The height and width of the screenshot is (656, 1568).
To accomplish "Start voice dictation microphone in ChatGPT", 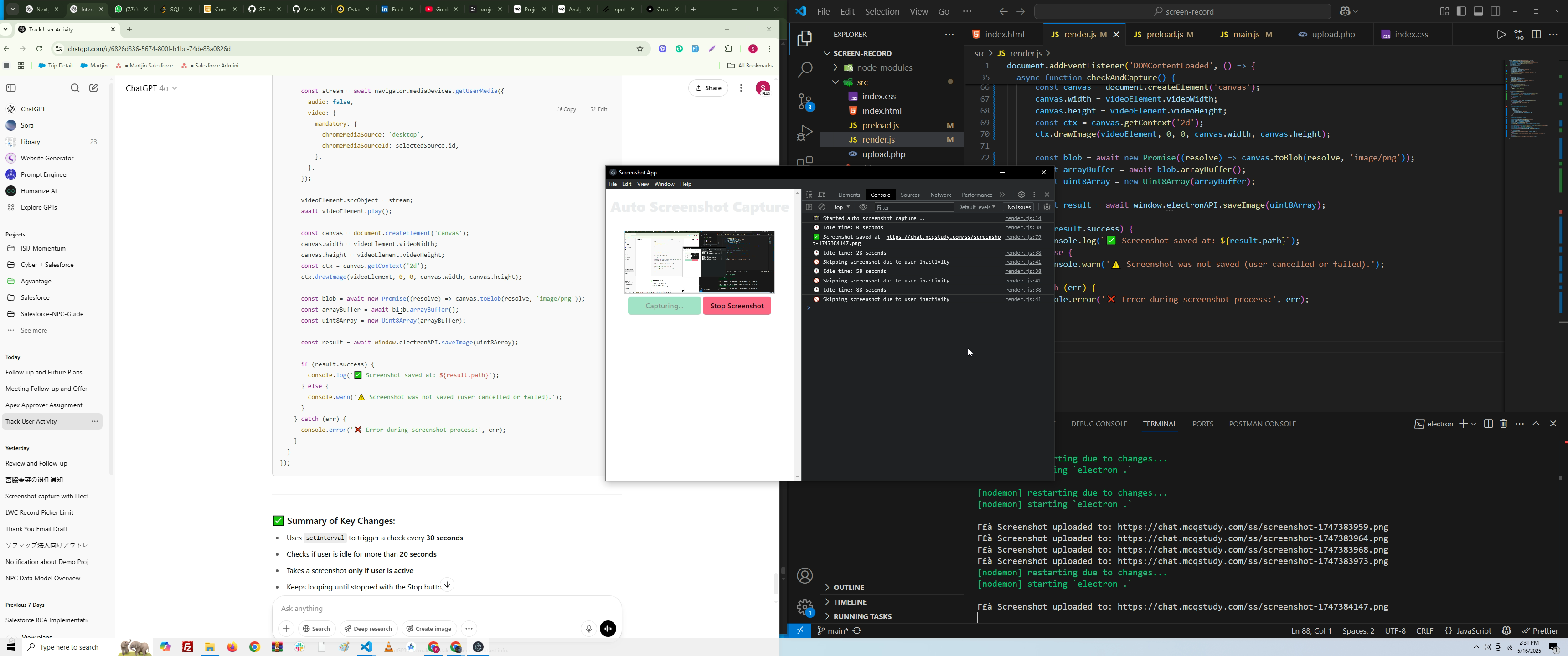I will 588,629.
